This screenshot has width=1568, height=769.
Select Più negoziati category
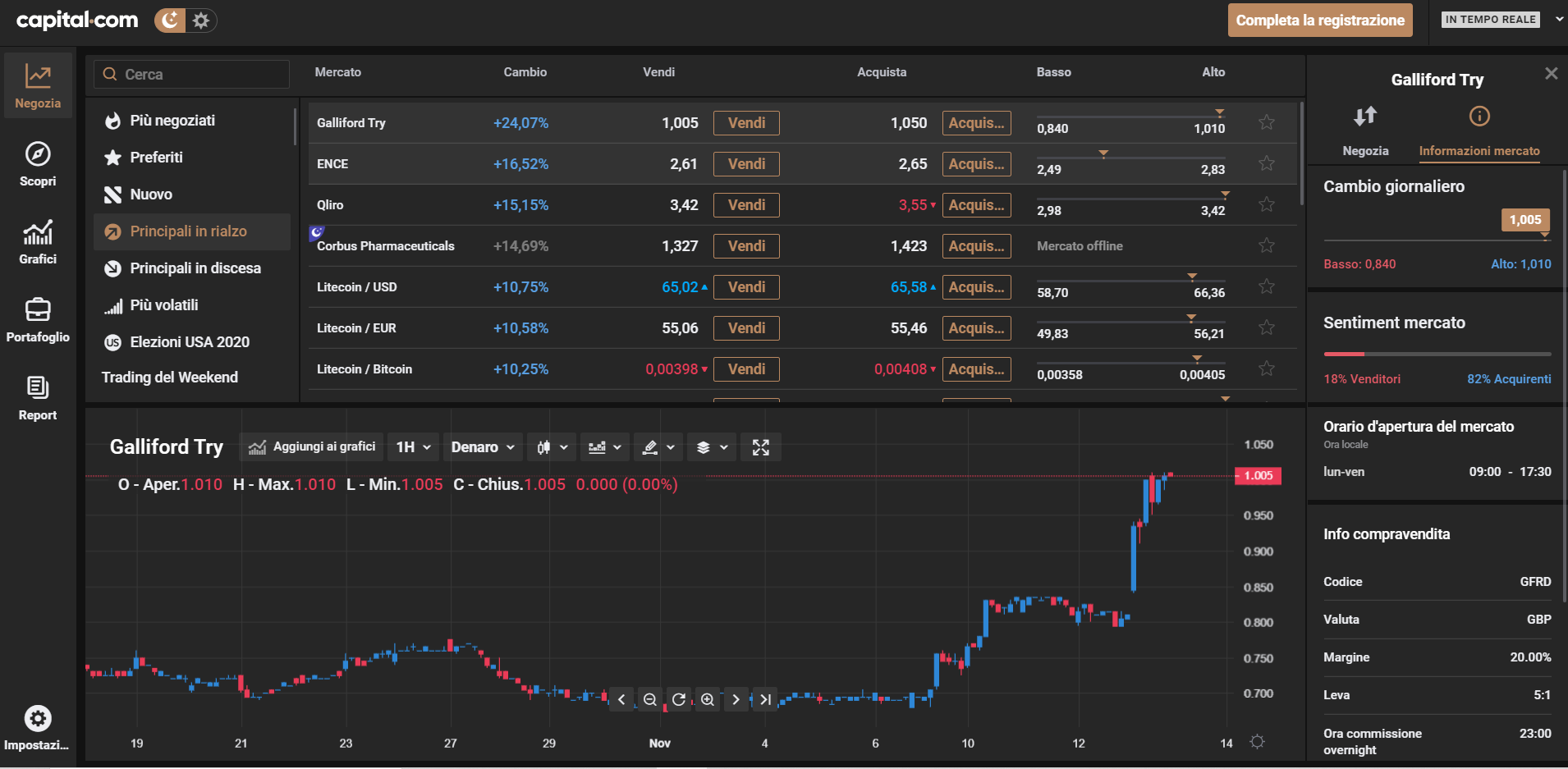pos(192,121)
